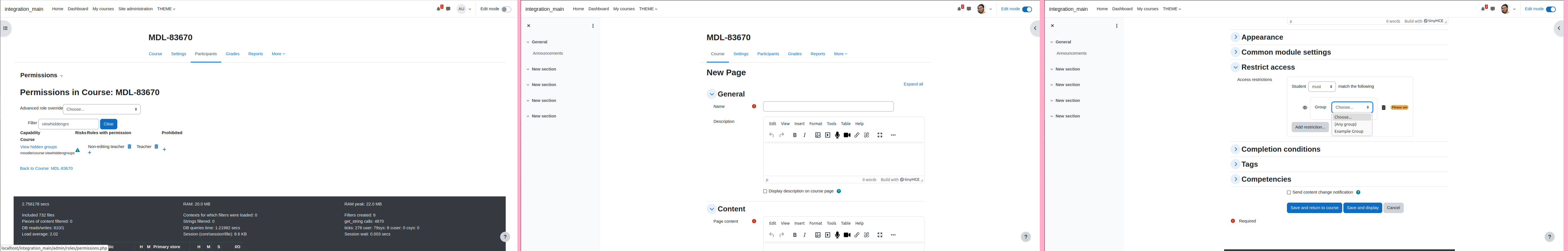
Task: Show more toolbar items in Description editor
Action: point(893,135)
